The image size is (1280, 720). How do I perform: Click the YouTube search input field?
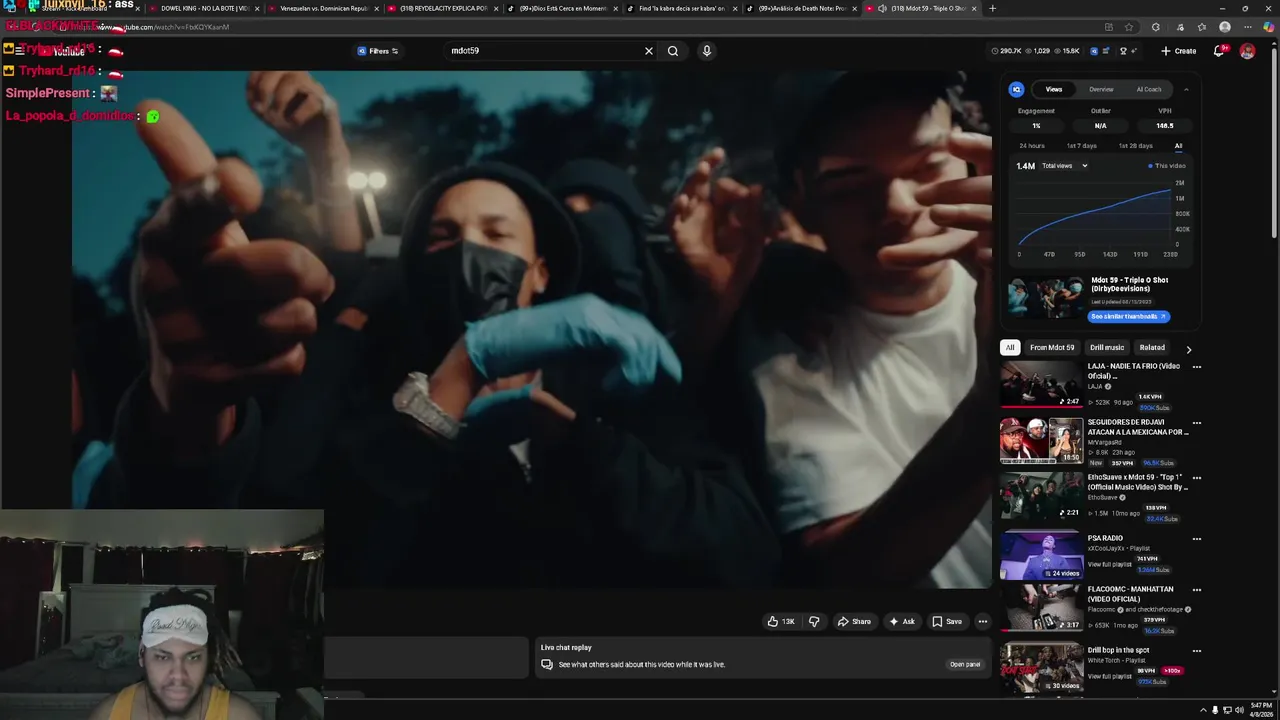[x=545, y=51]
